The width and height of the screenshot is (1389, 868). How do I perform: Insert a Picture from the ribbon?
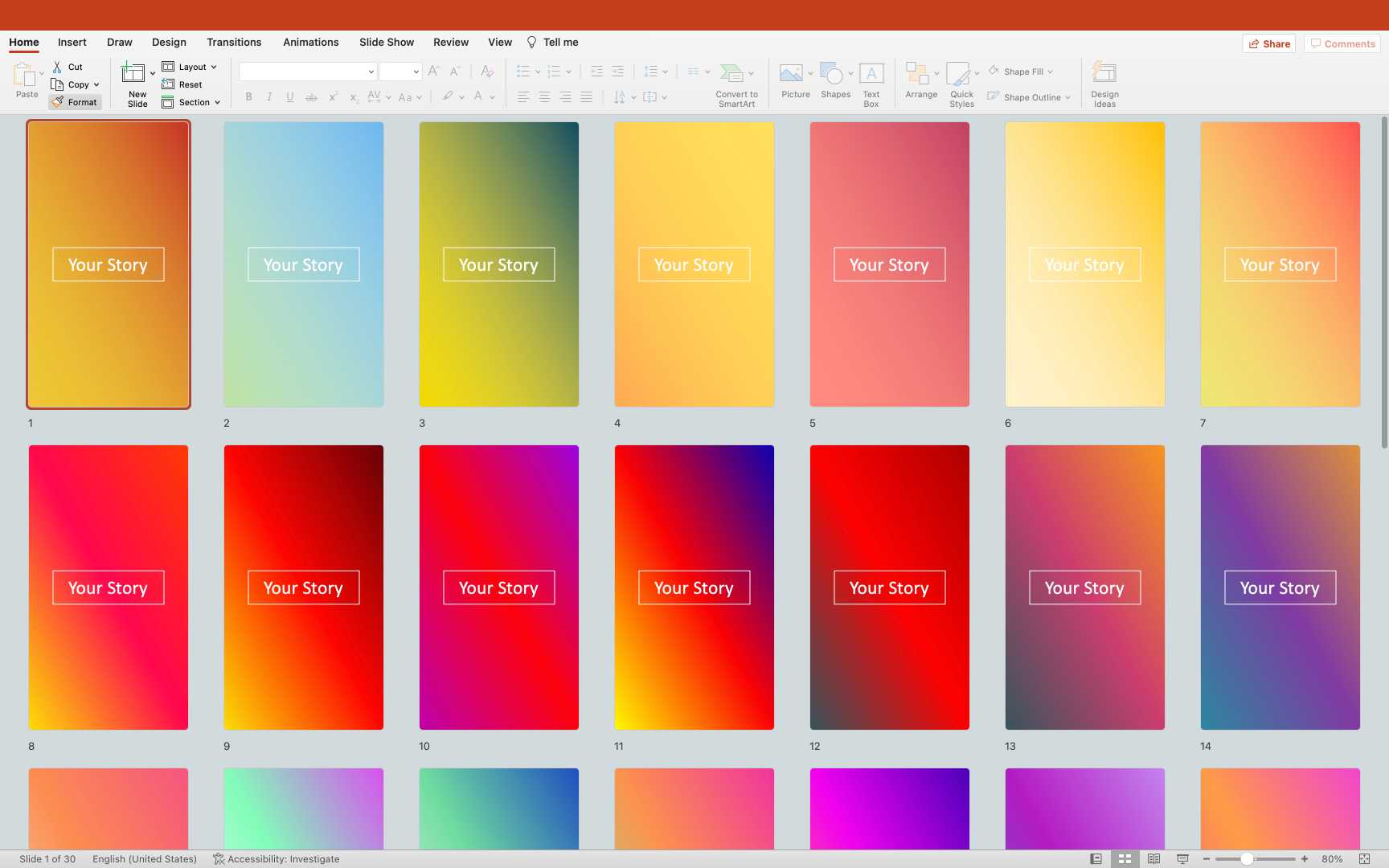click(791, 75)
